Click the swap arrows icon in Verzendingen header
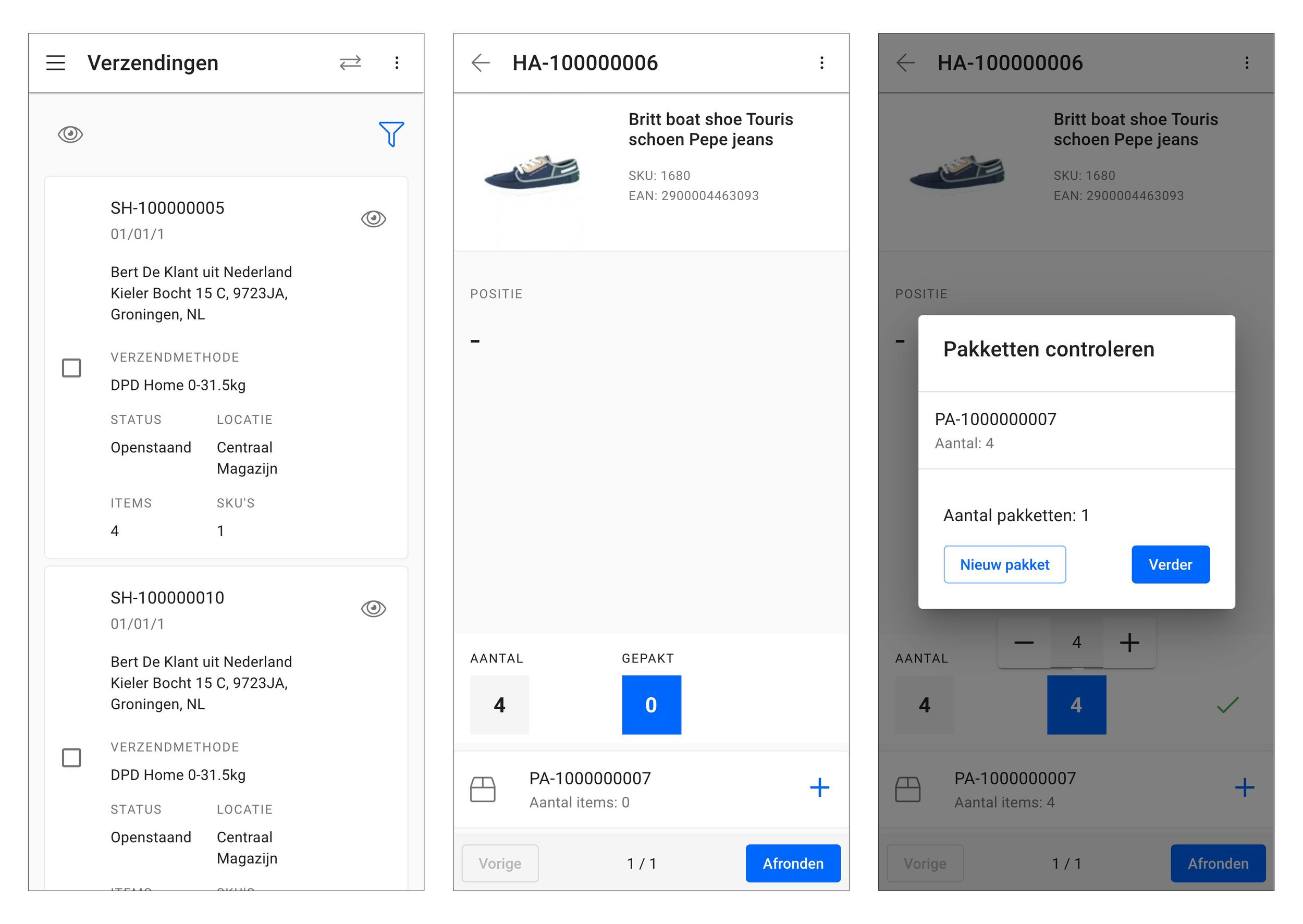This screenshot has height=924, width=1303. coord(350,63)
